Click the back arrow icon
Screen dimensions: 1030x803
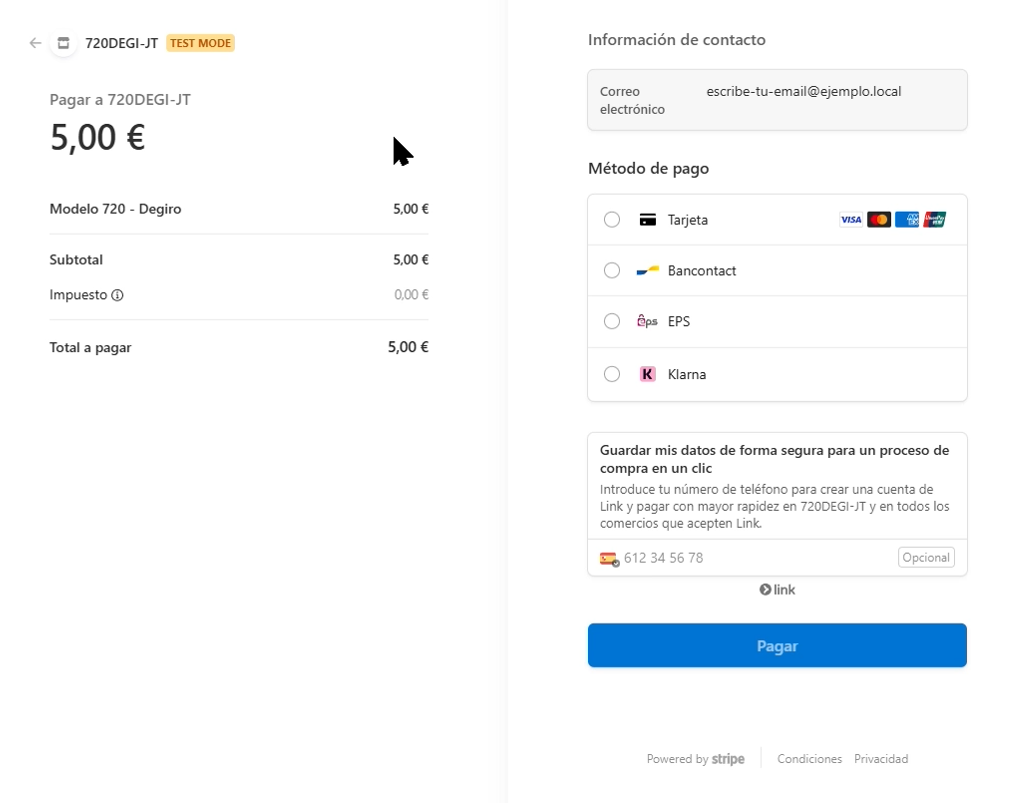(35, 43)
